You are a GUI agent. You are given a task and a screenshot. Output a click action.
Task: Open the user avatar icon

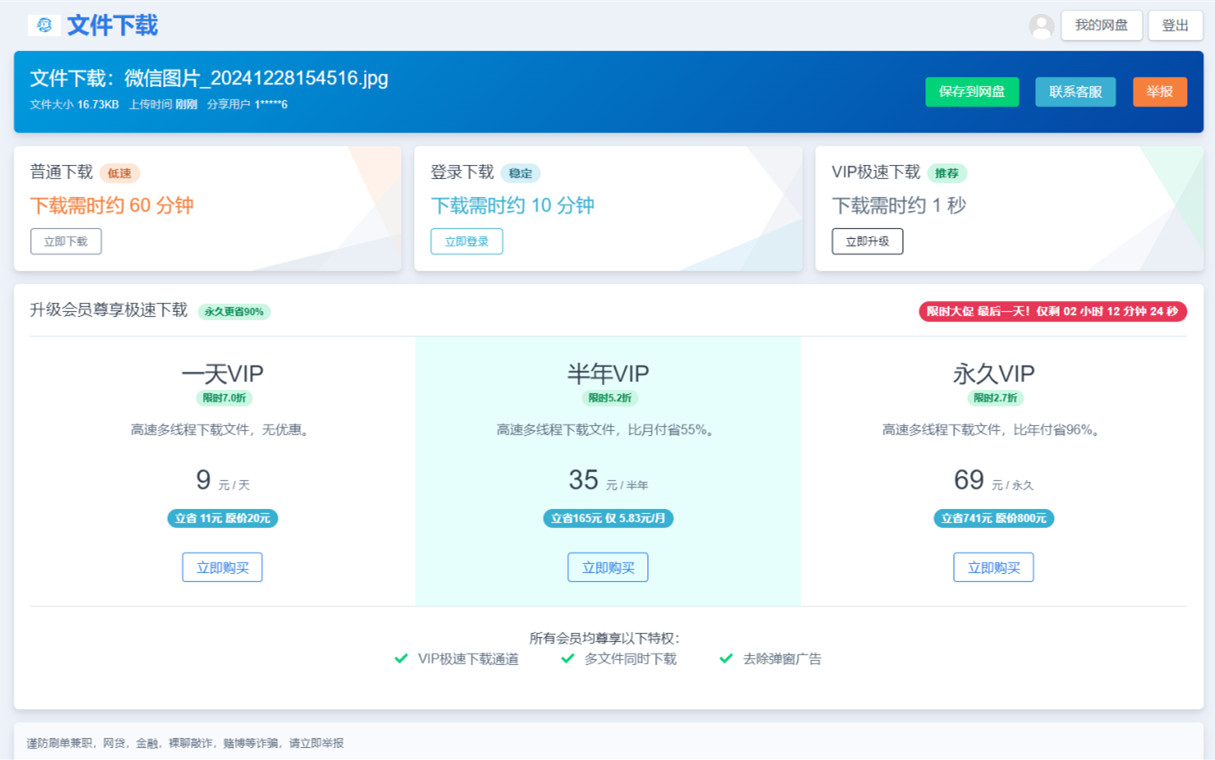click(1041, 26)
